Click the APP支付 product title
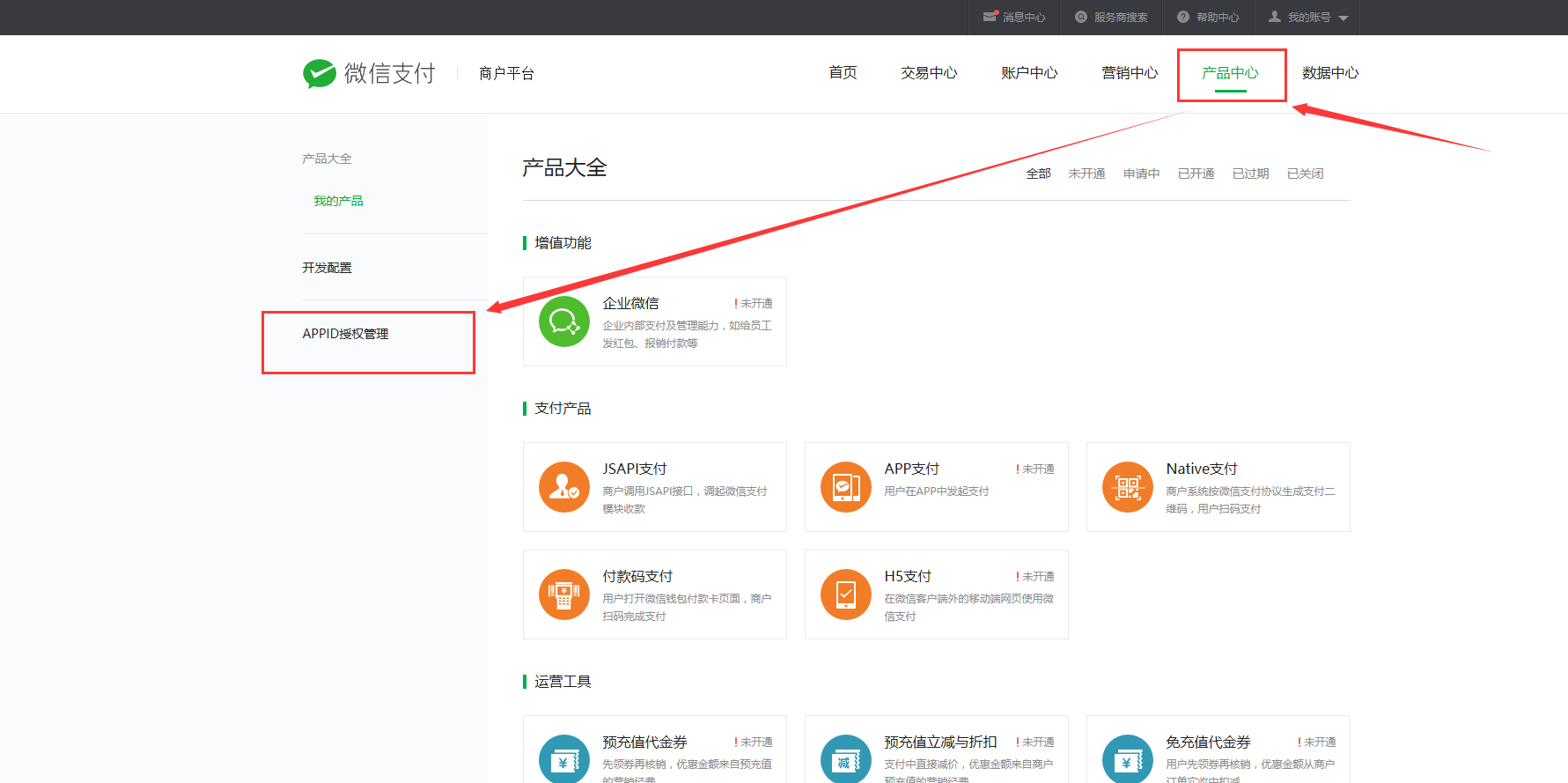This screenshot has height=783, width=1568. [912, 469]
